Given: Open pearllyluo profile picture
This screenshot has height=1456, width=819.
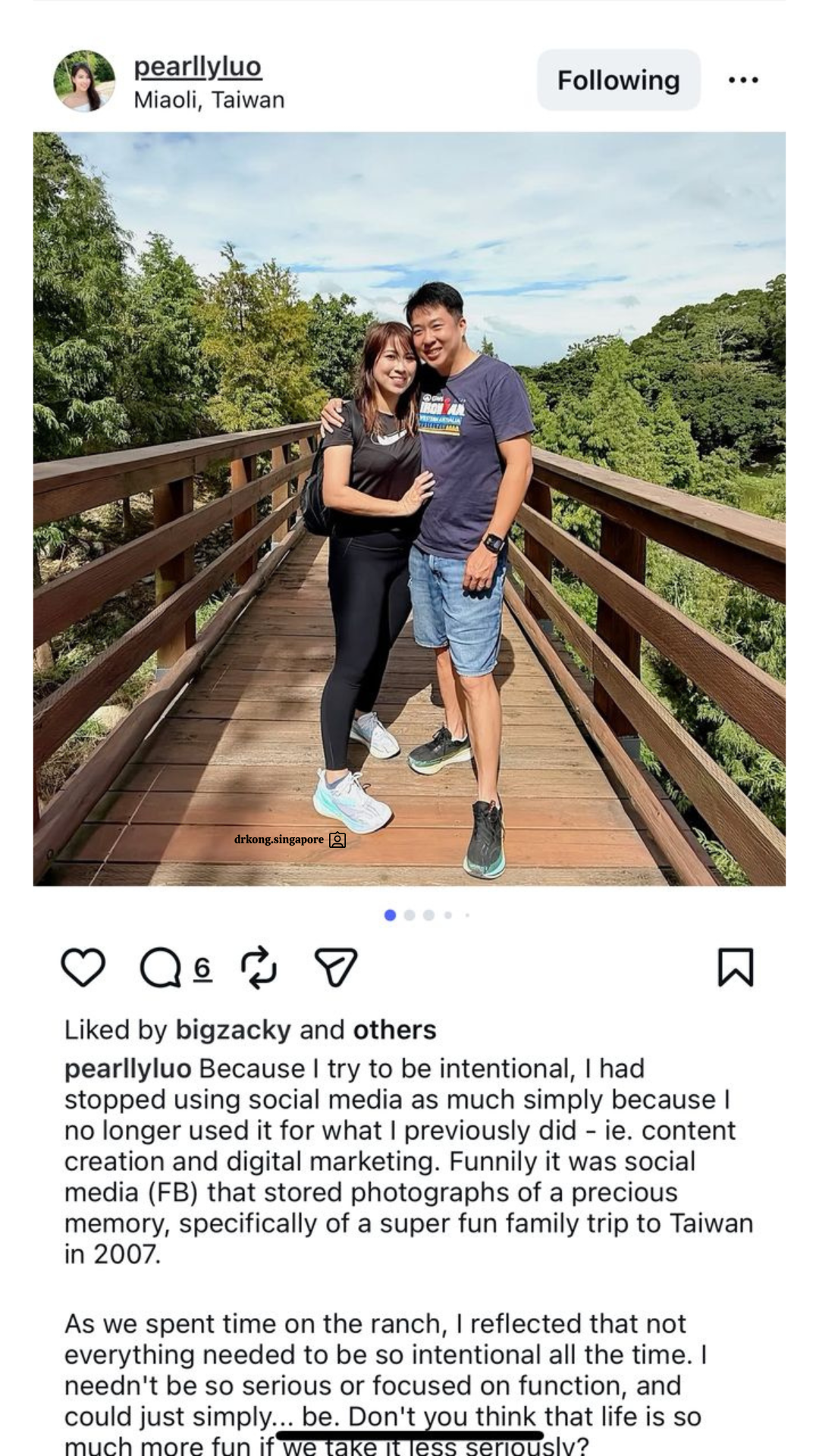Looking at the screenshot, I should 84,81.
